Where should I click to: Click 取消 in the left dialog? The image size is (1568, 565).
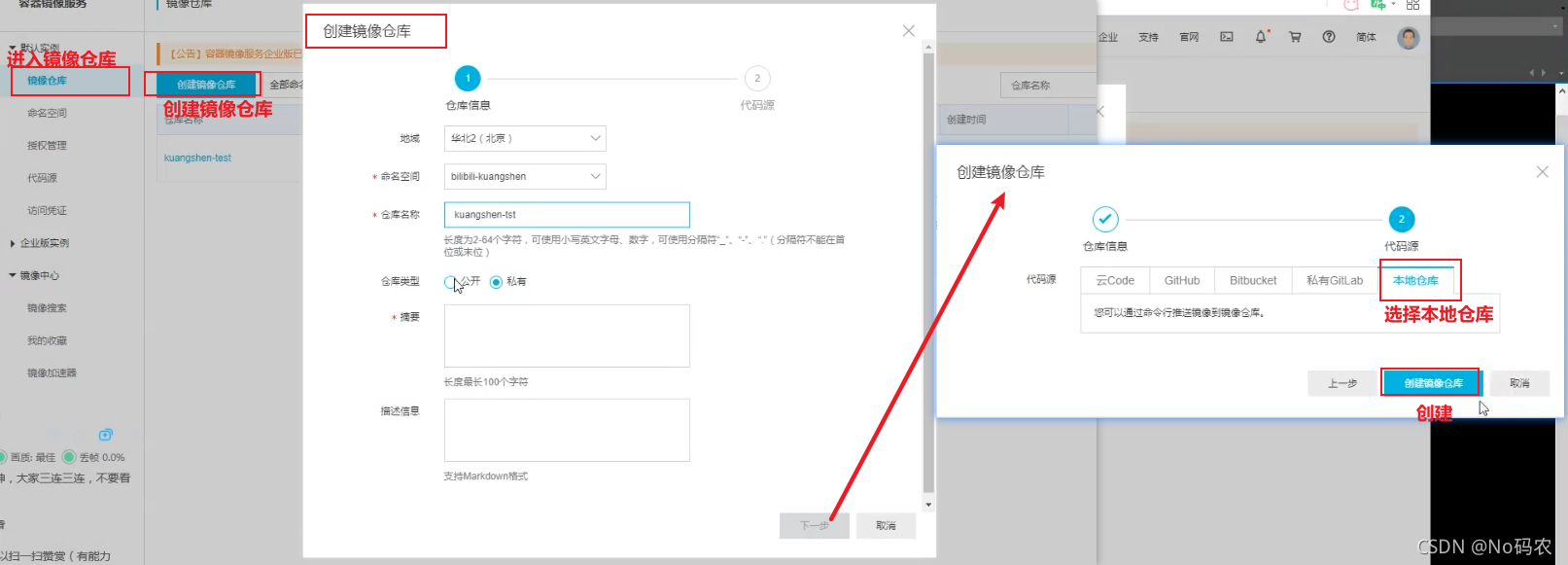point(886,525)
